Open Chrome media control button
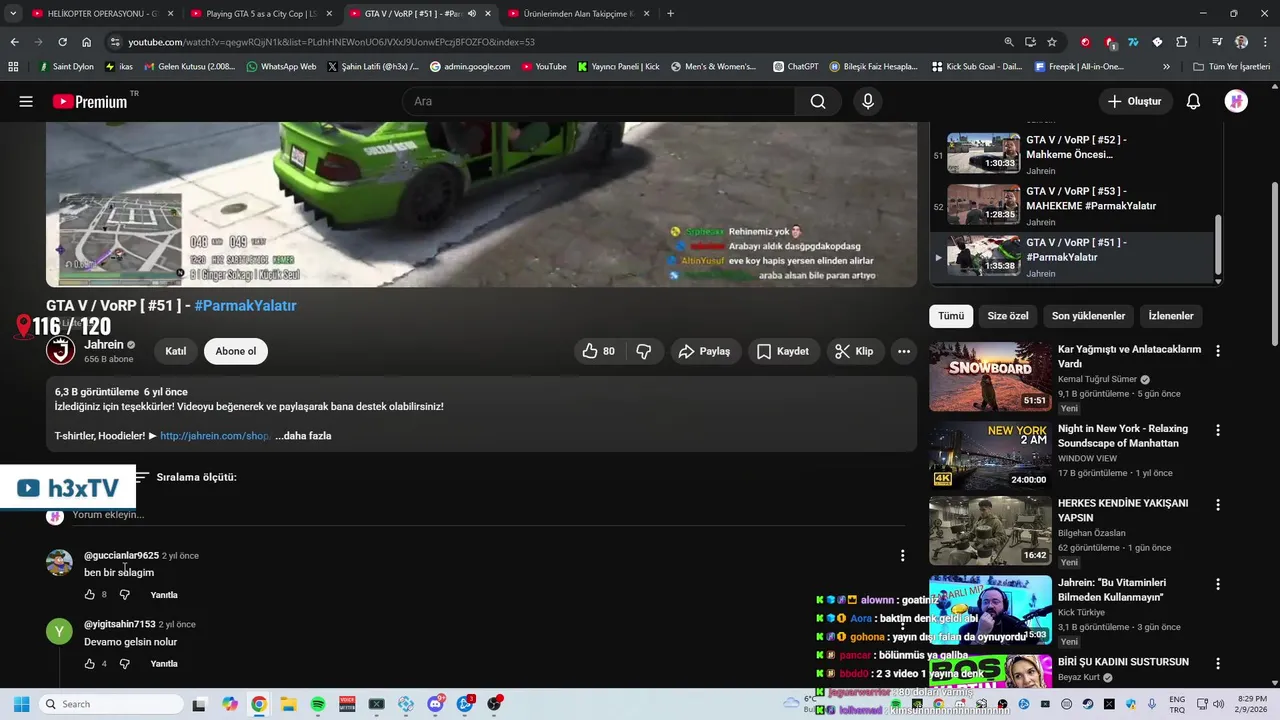The width and height of the screenshot is (1280, 720). 1217,42
